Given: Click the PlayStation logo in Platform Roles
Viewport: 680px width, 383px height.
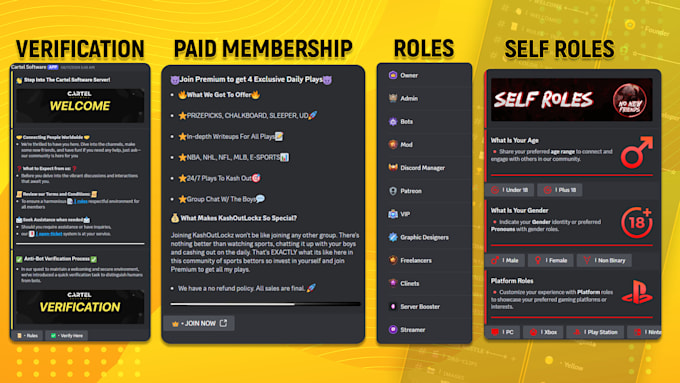Looking at the screenshot, I should [x=637, y=293].
